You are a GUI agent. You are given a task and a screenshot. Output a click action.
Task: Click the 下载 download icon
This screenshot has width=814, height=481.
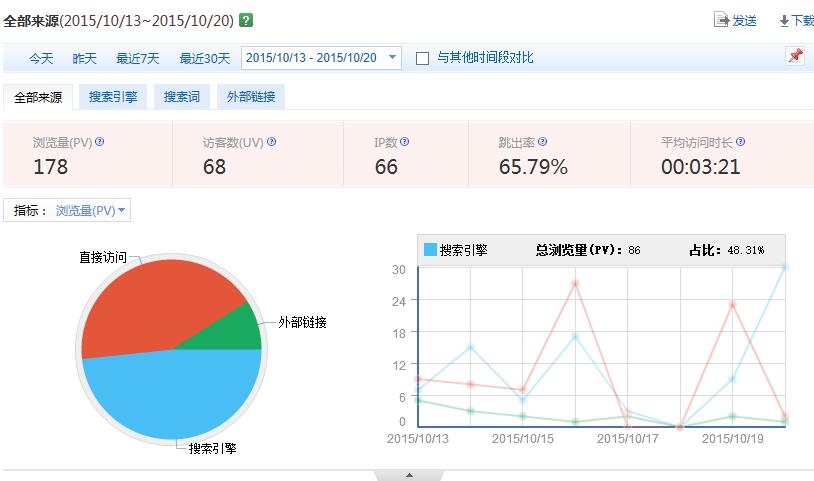click(x=784, y=20)
